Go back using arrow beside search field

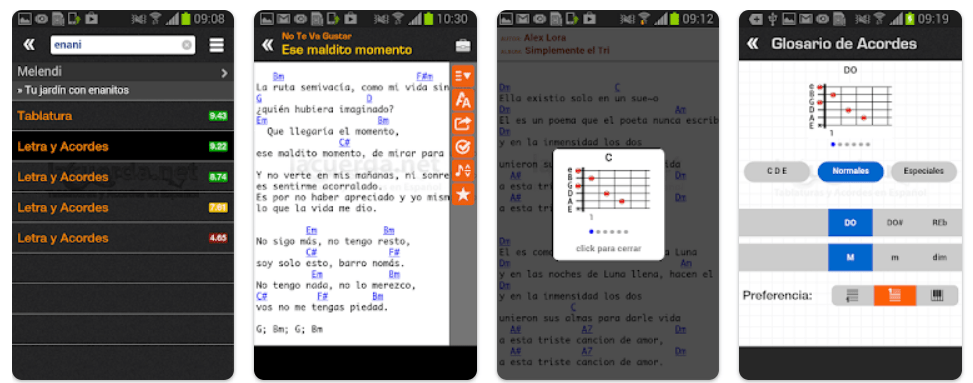coord(29,45)
